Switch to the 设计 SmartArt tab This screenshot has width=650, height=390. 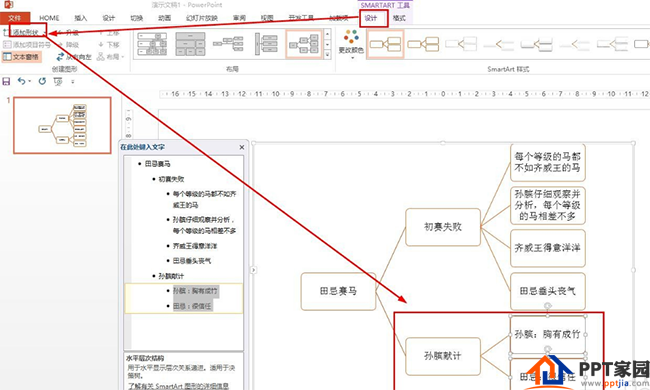[371, 18]
